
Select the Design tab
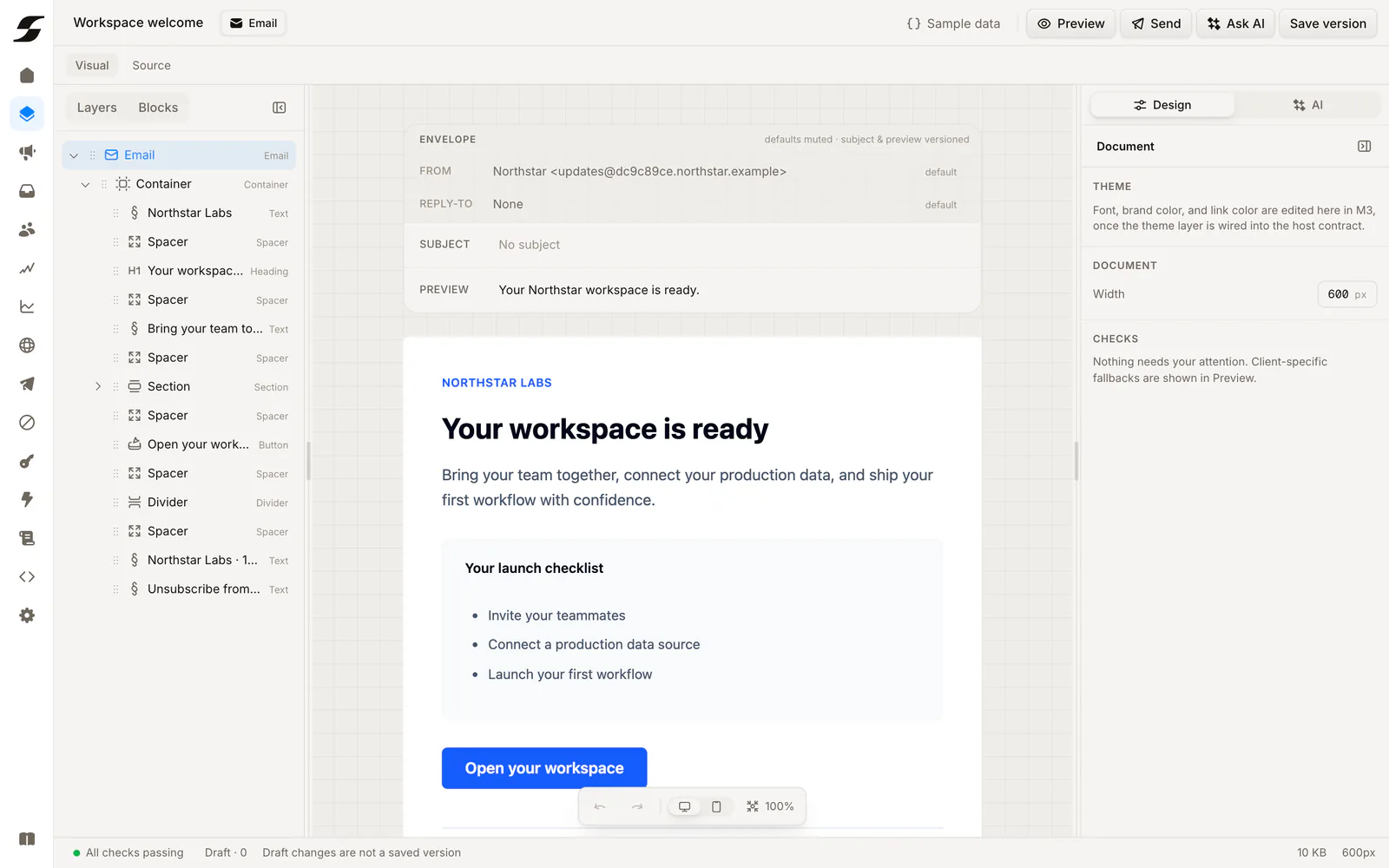tap(1162, 105)
